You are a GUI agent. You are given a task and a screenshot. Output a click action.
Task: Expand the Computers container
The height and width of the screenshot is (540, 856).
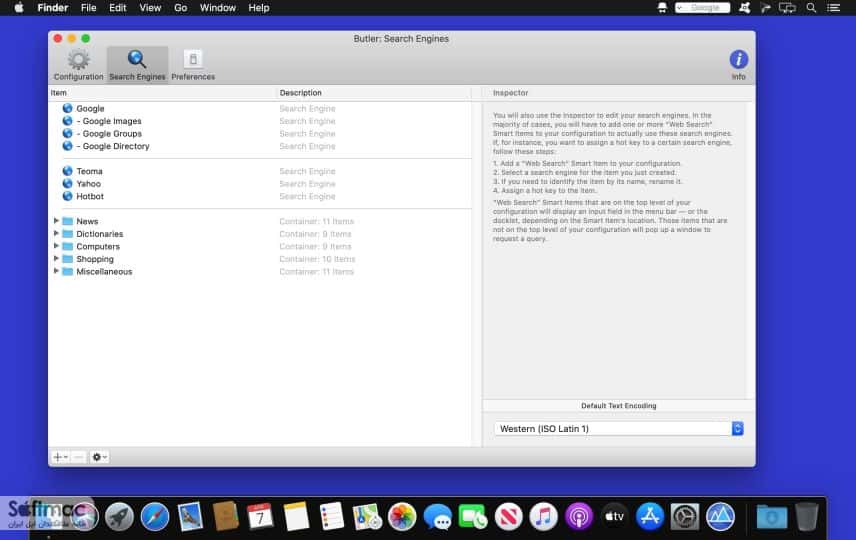pos(56,246)
